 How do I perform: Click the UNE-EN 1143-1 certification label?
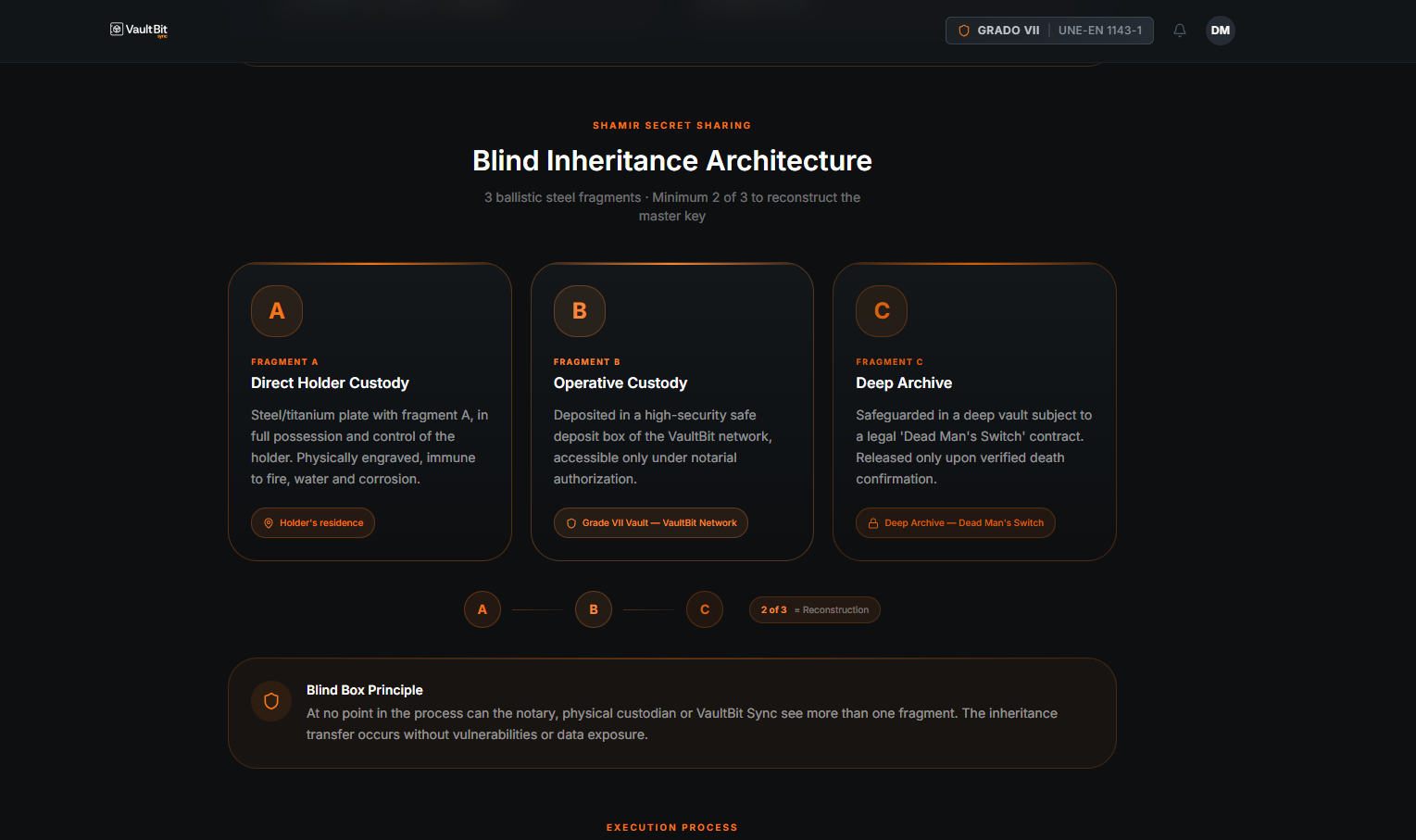coord(1100,30)
